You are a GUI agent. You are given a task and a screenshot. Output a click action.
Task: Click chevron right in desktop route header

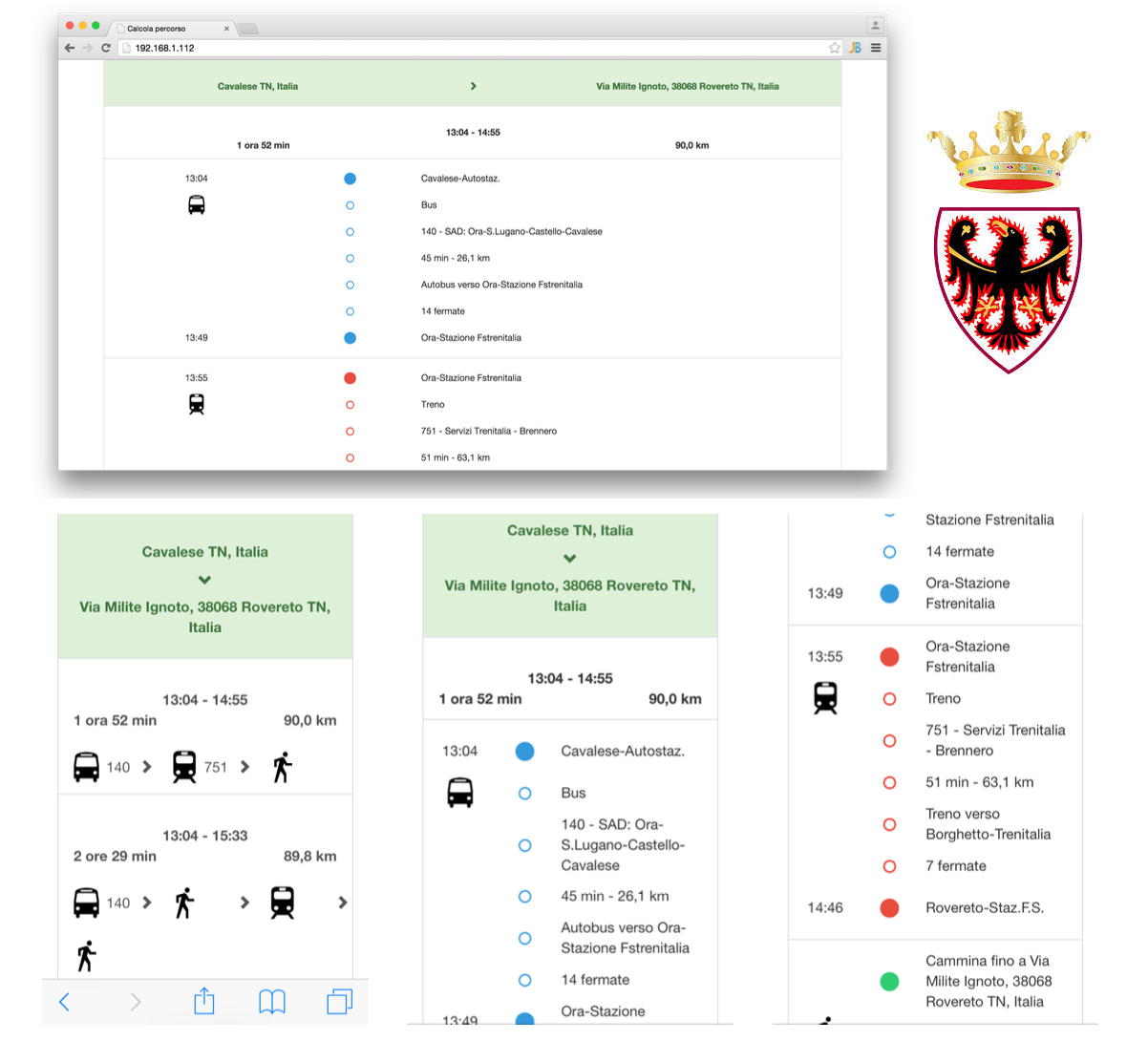click(x=474, y=86)
